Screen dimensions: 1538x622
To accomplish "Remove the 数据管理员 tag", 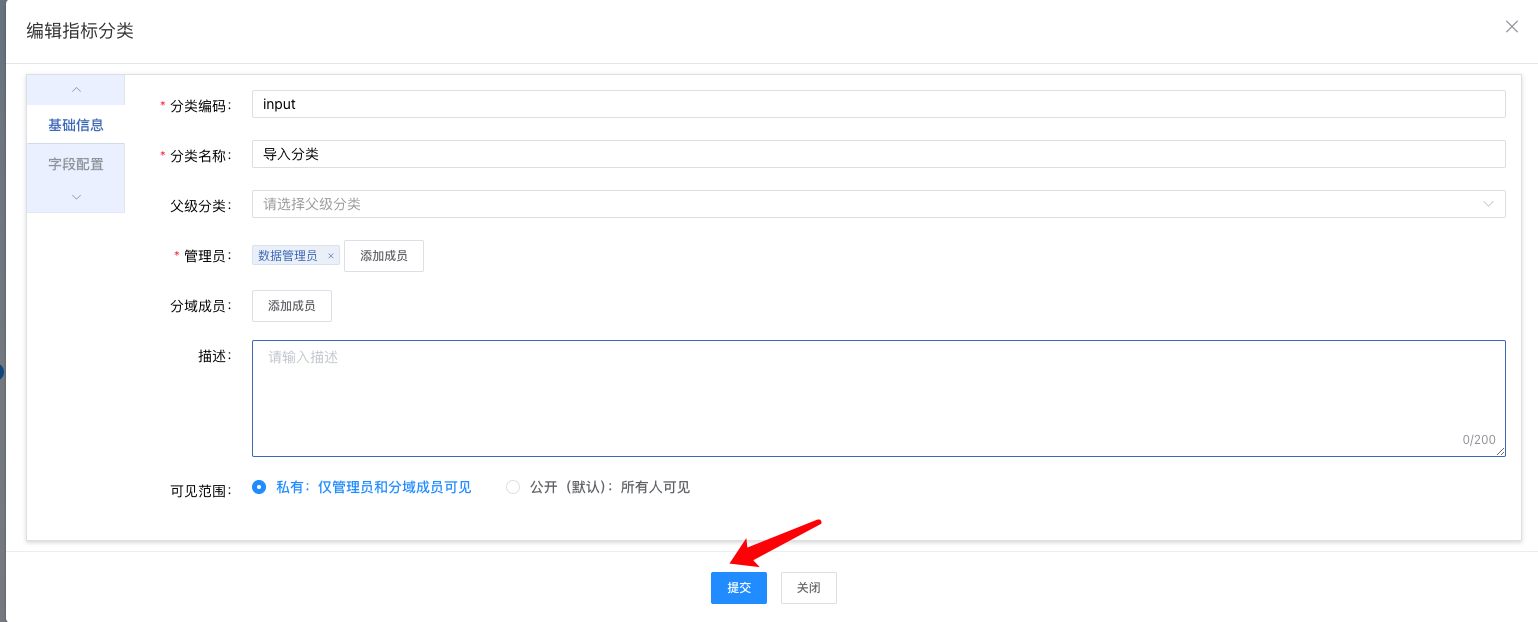I will click(331, 256).
